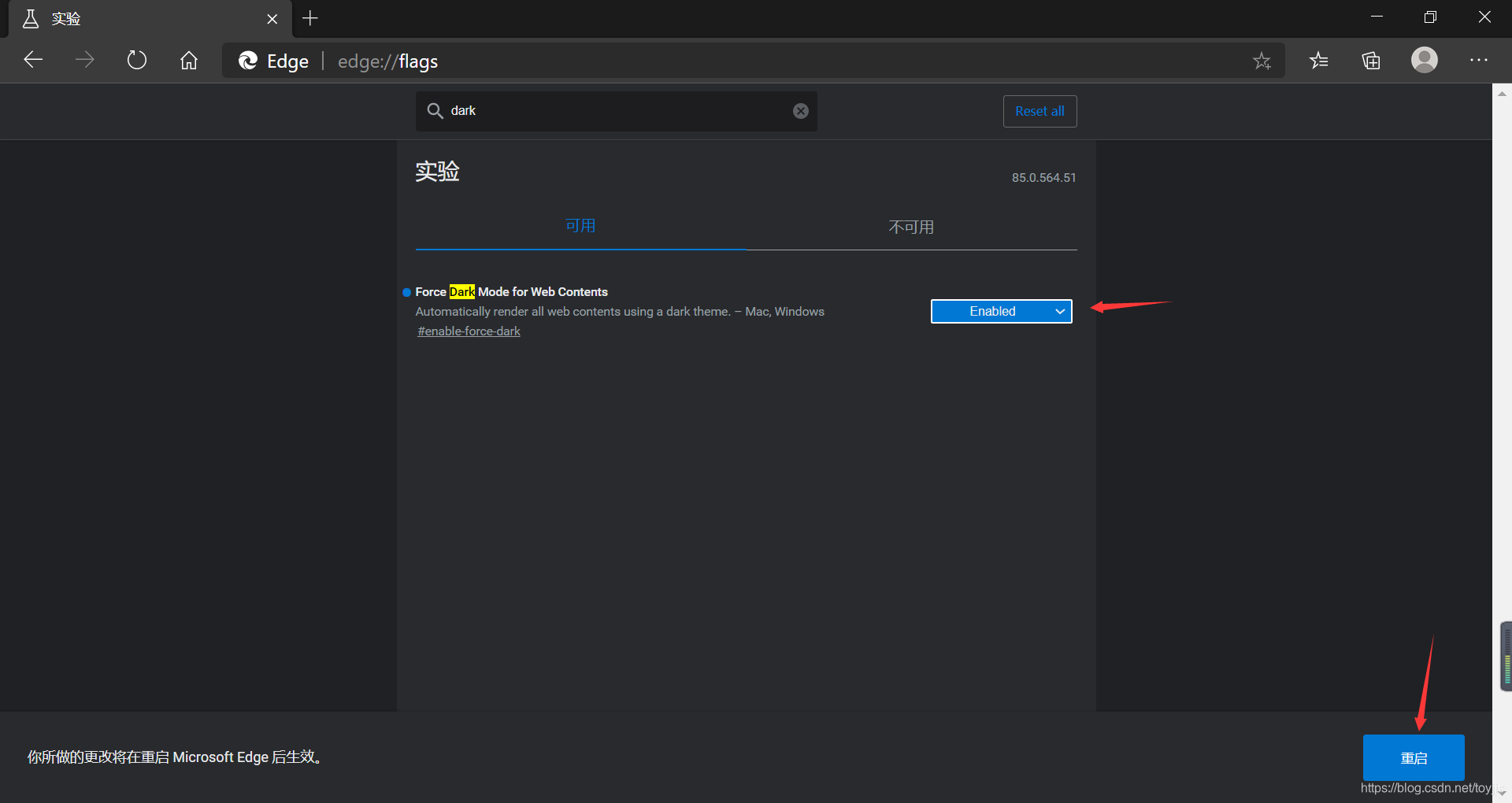Click the edge://flags address bar

pyautogui.click(x=754, y=61)
